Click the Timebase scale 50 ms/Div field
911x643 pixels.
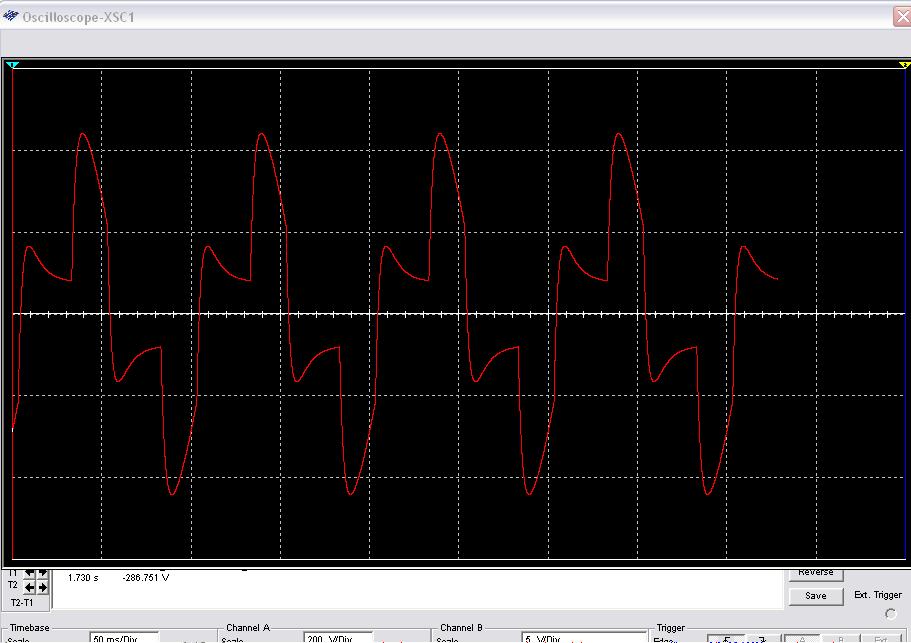pos(124,638)
